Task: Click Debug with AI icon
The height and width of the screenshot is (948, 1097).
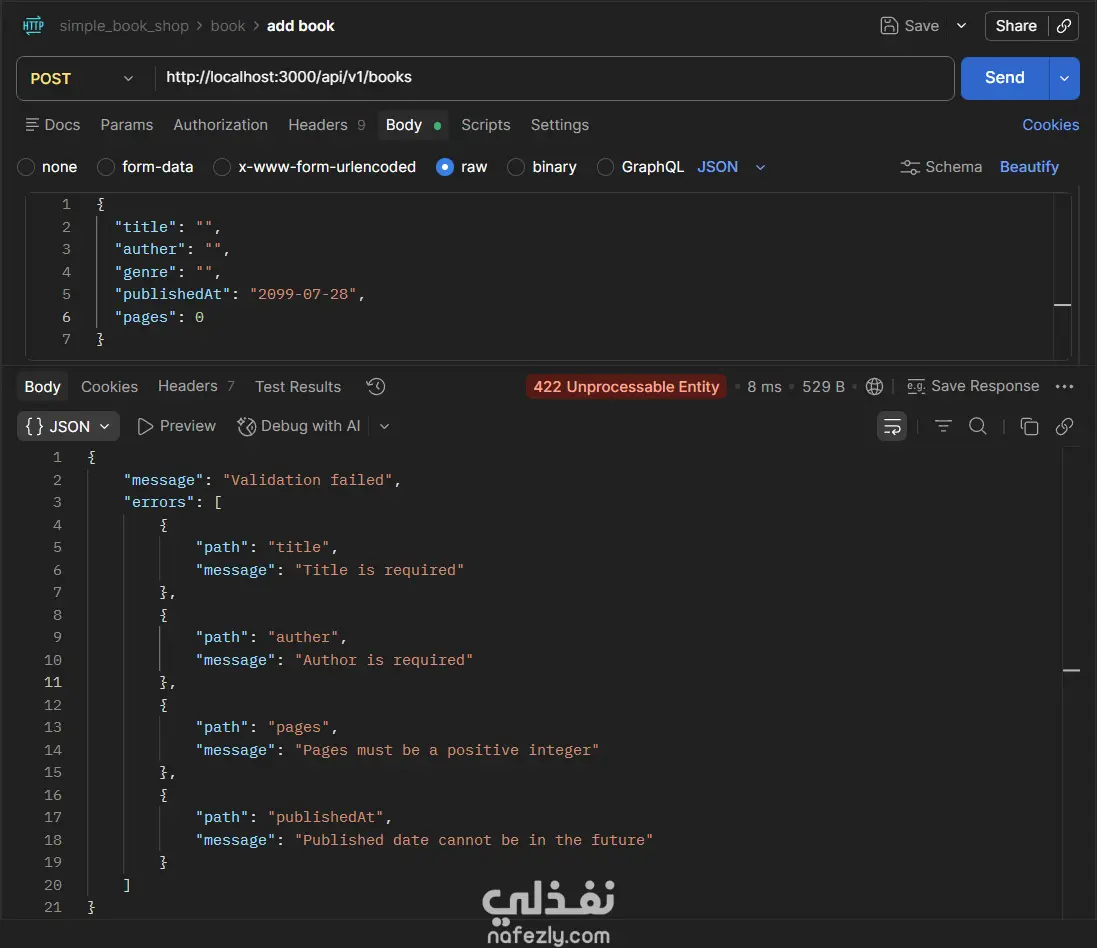Action: coord(246,426)
